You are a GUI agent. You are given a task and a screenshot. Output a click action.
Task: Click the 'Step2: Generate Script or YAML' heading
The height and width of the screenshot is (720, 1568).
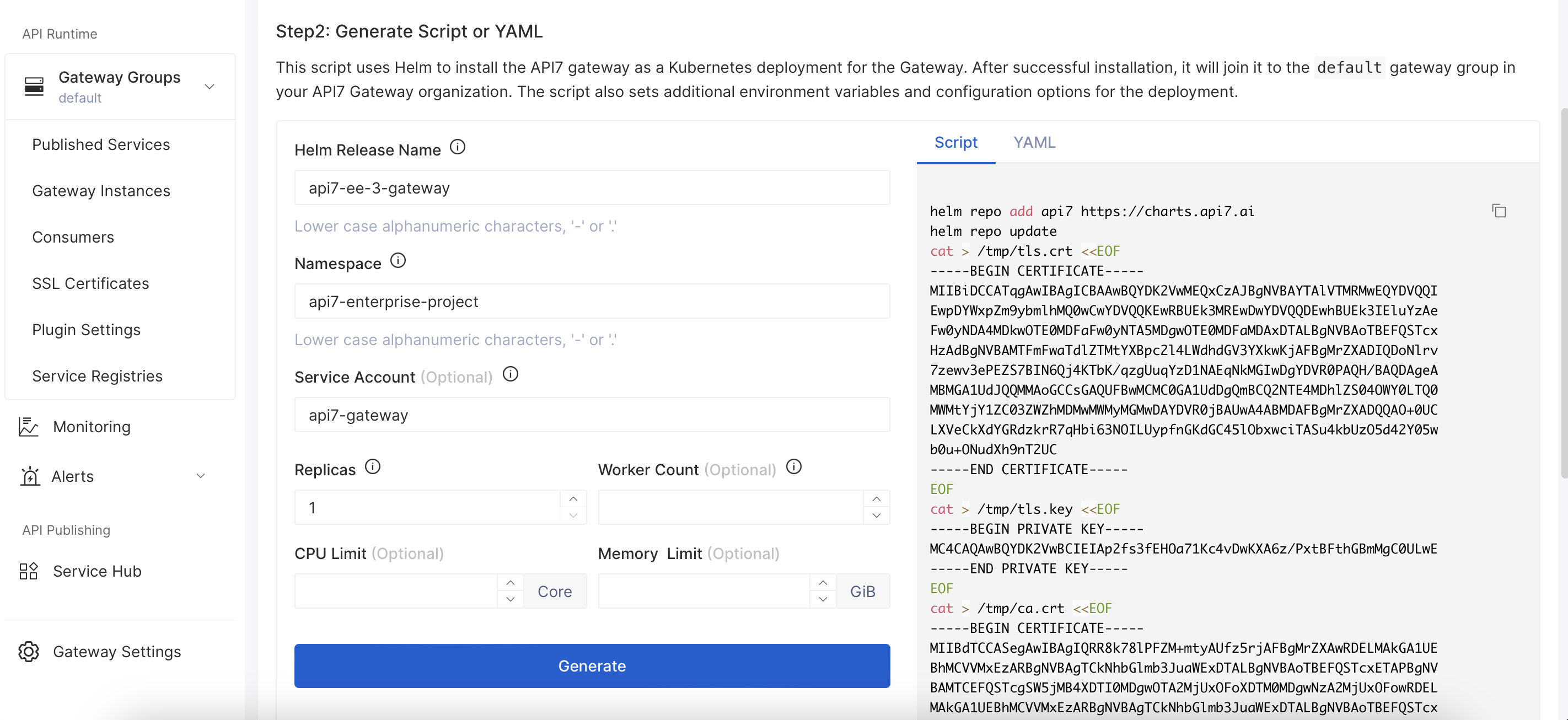(409, 31)
